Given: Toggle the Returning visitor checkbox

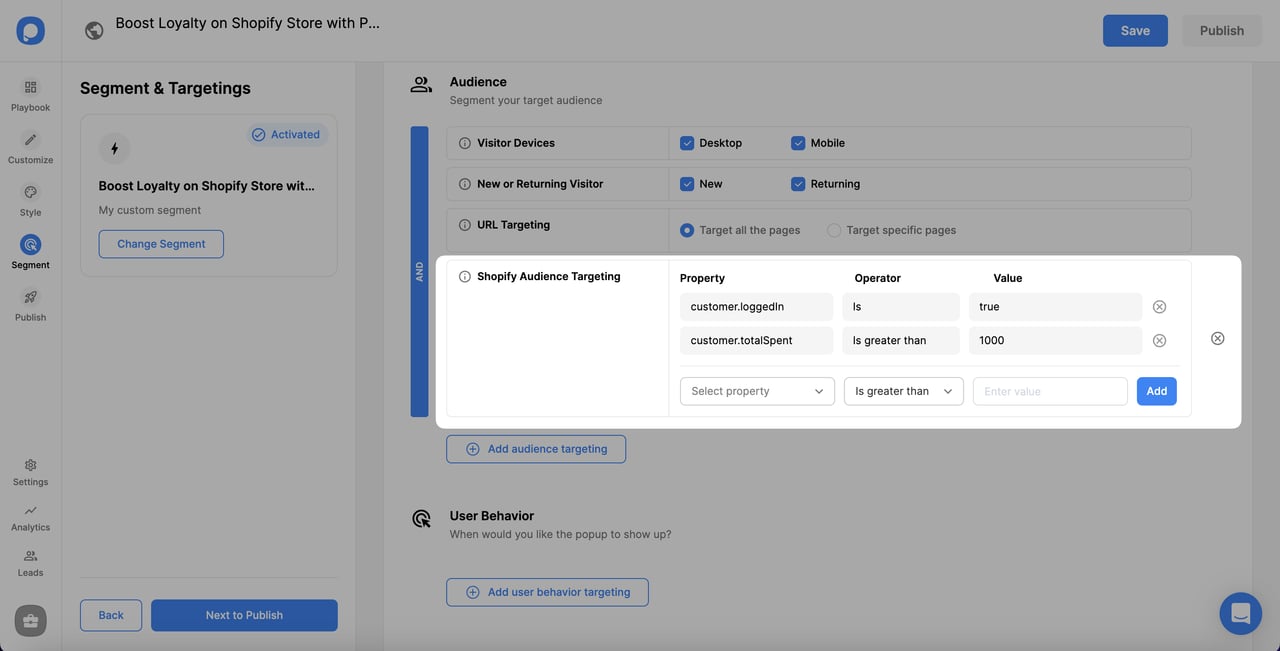Looking at the screenshot, I should (798, 184).
